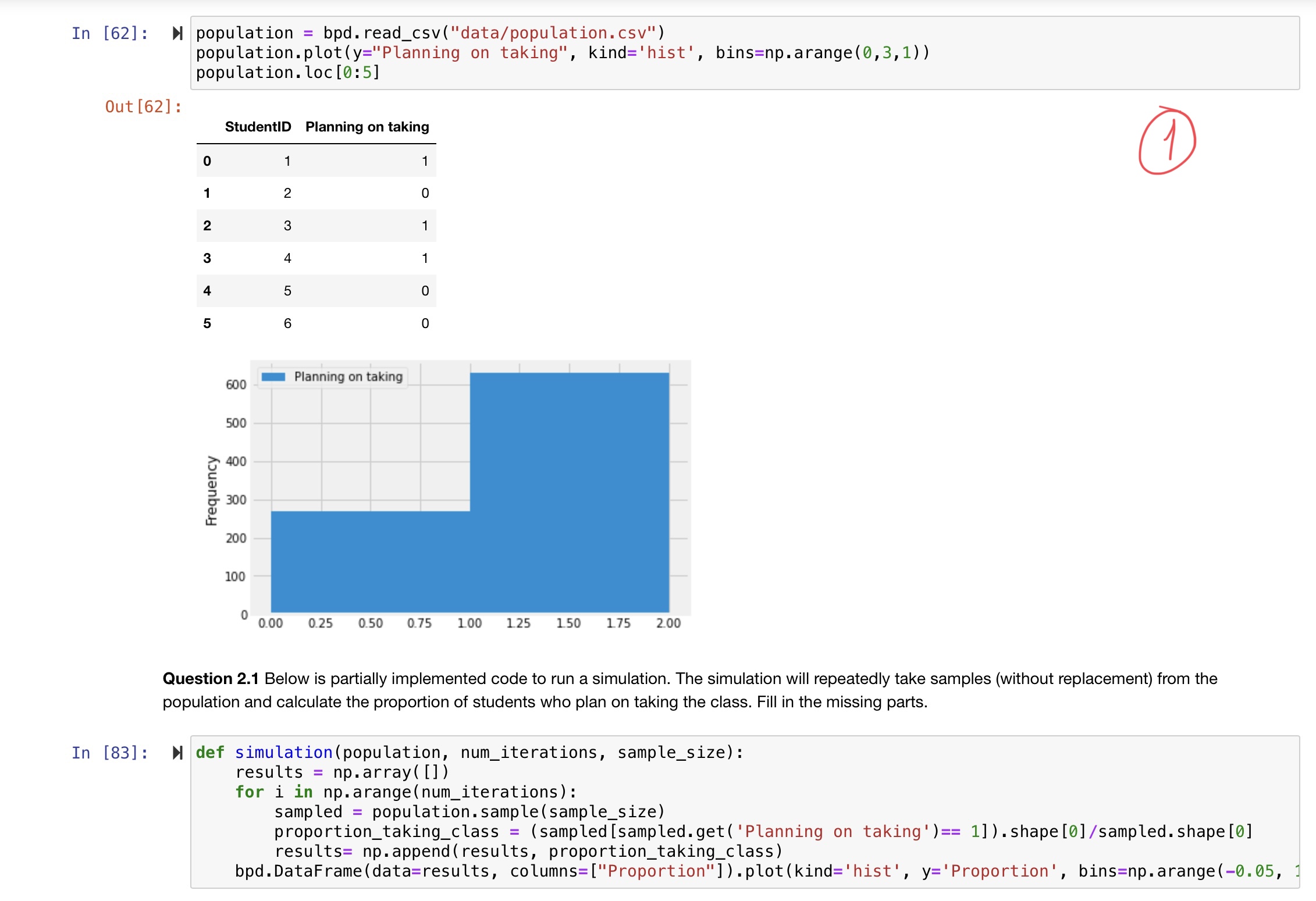Run cell In [83] with the run icon
Viewport: 1316px width, 901px height.
point(177,753)
